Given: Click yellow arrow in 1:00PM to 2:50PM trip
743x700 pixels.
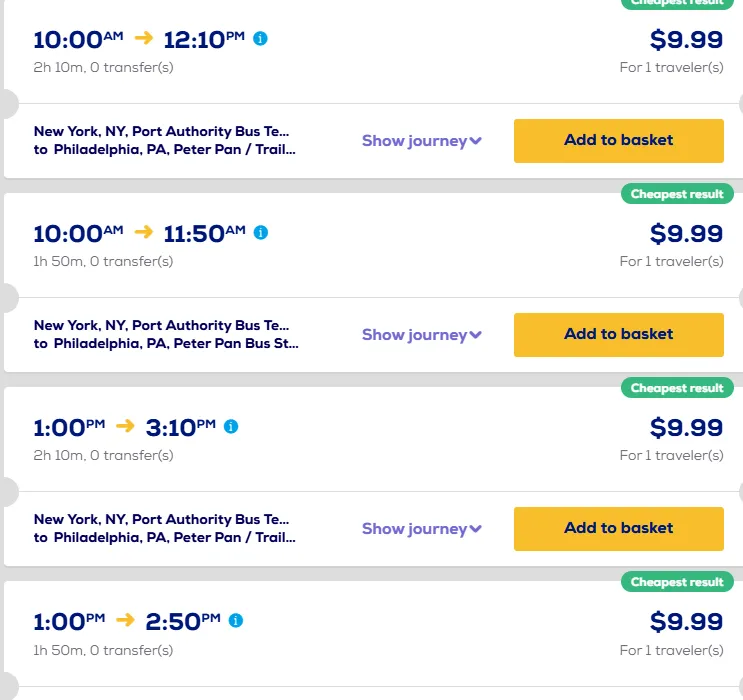Looking at the screenshot, I should tap(125, 621).
